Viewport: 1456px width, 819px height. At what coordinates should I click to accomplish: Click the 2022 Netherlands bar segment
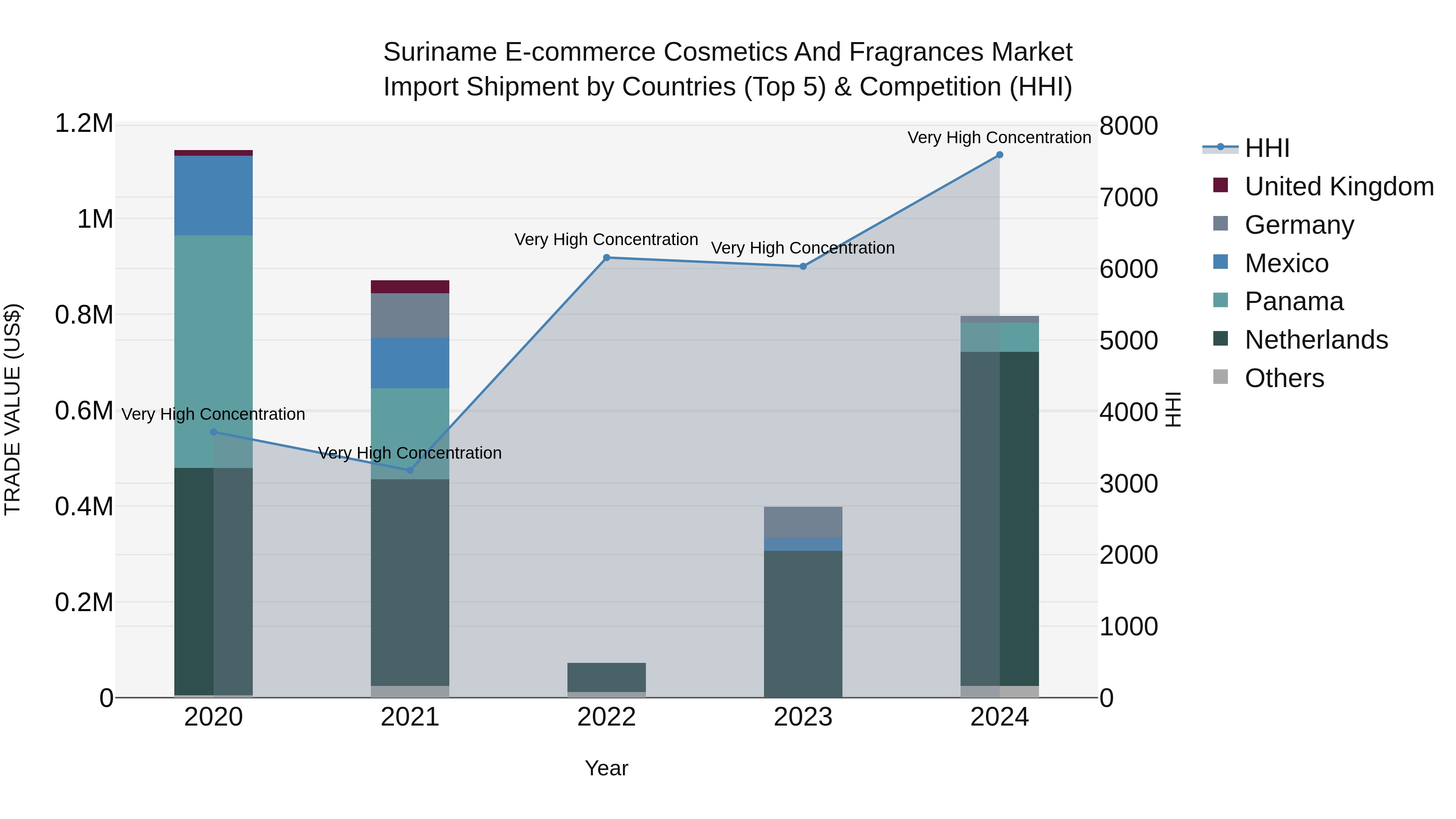point(607,677)
